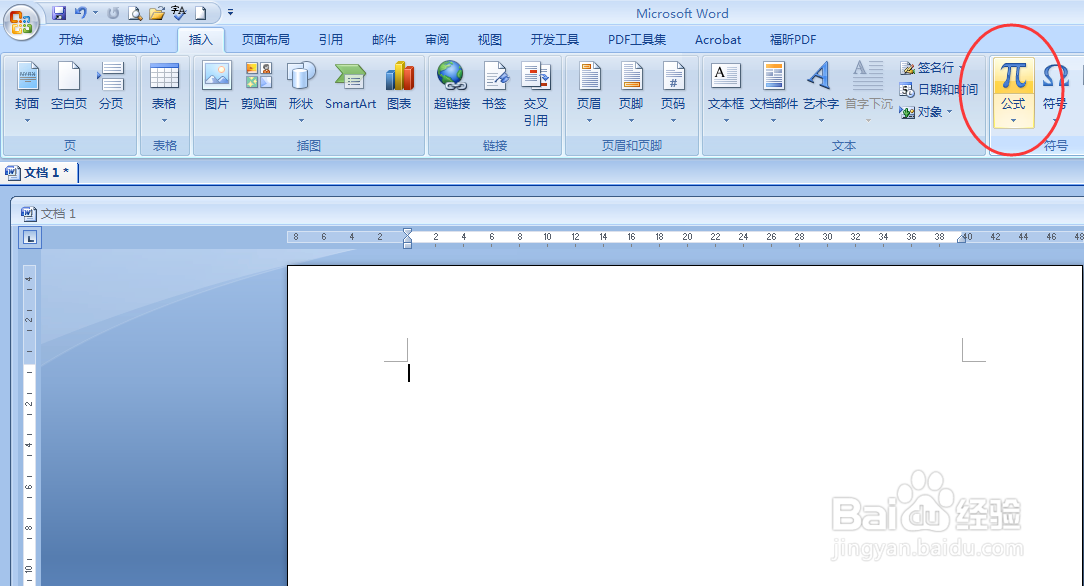Click the left indent marker on ruler

tap(407, 245)
